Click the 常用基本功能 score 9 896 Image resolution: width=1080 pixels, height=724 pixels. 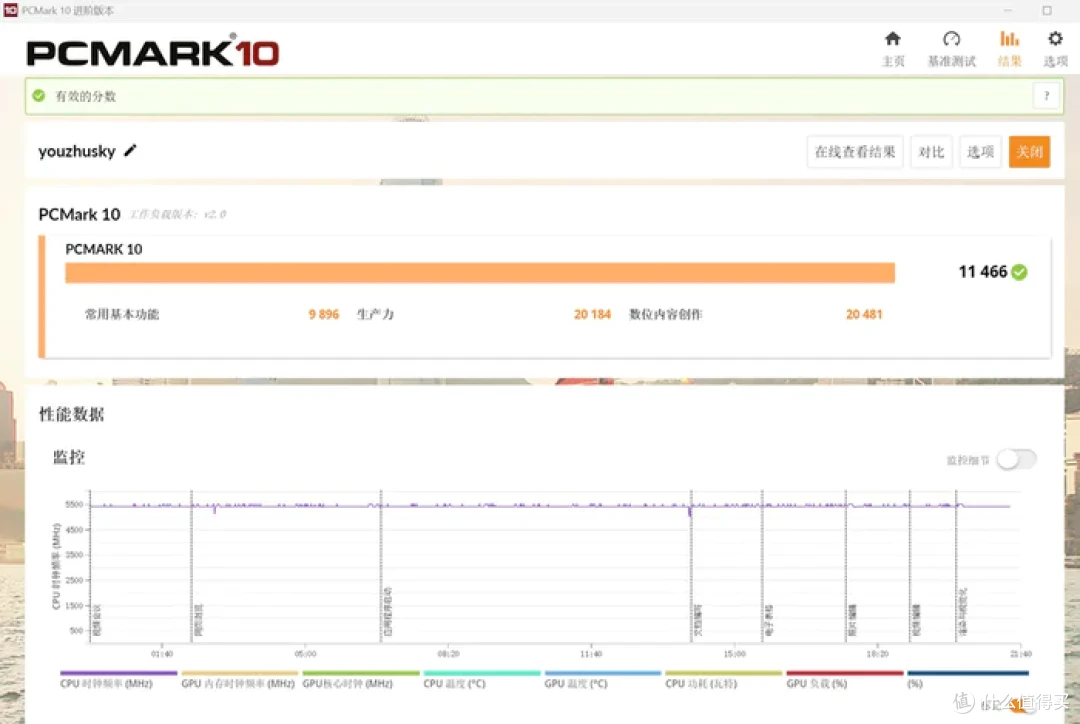324,314
